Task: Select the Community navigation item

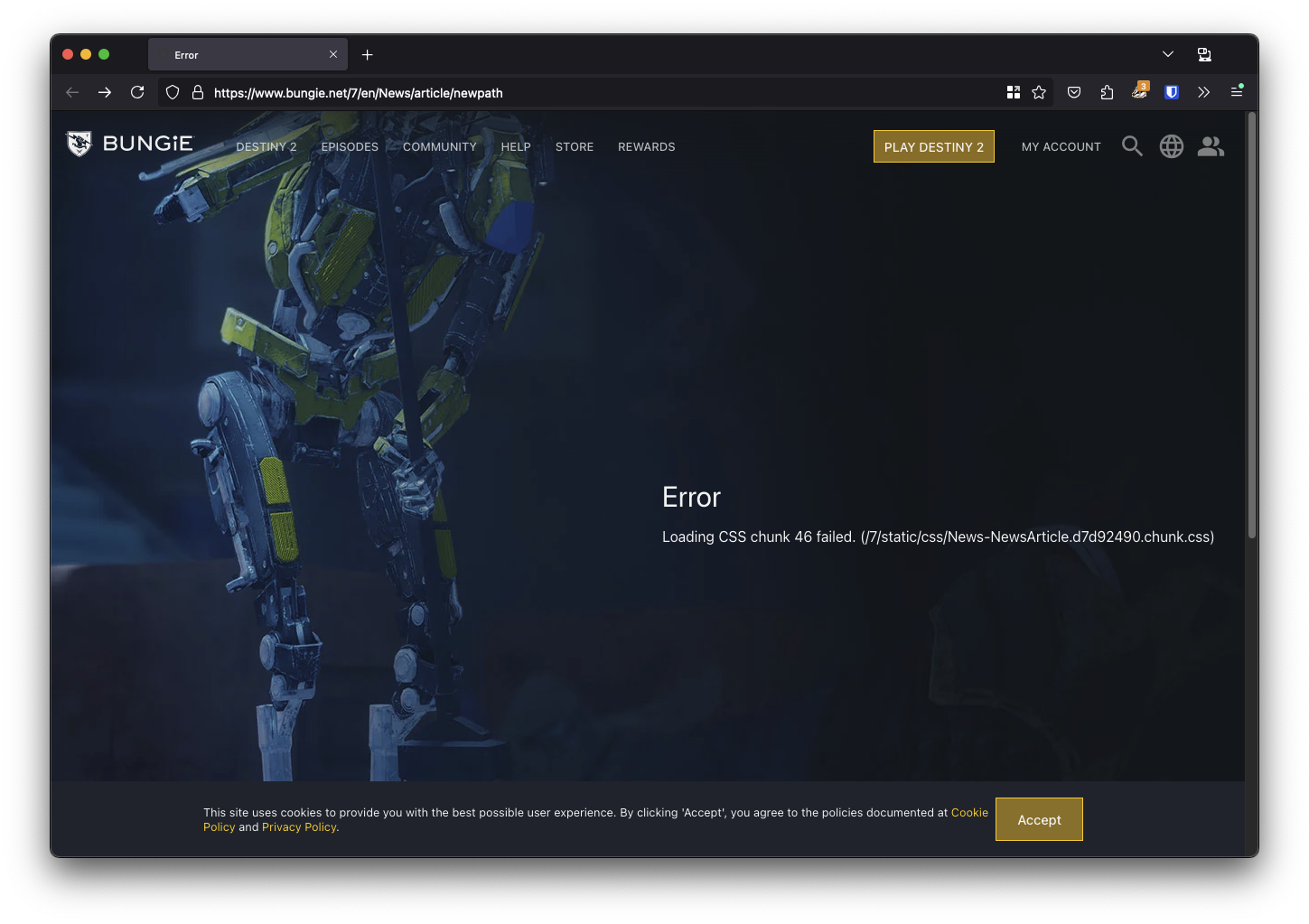Action: point(439,147)
